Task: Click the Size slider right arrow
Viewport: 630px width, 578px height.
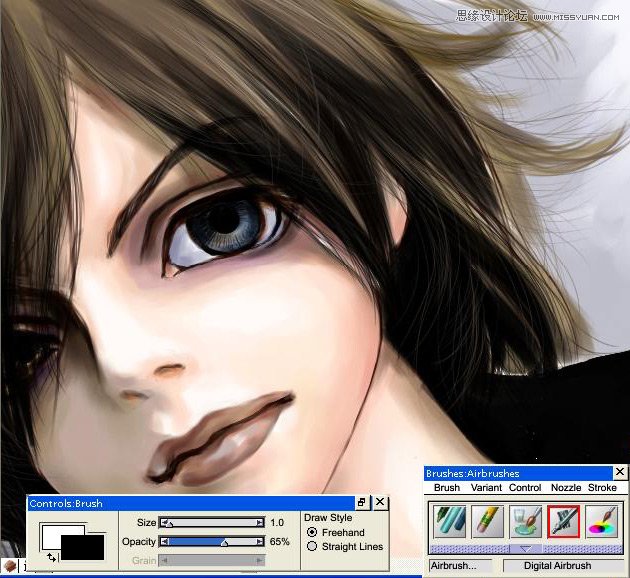Action: [261, 522]
